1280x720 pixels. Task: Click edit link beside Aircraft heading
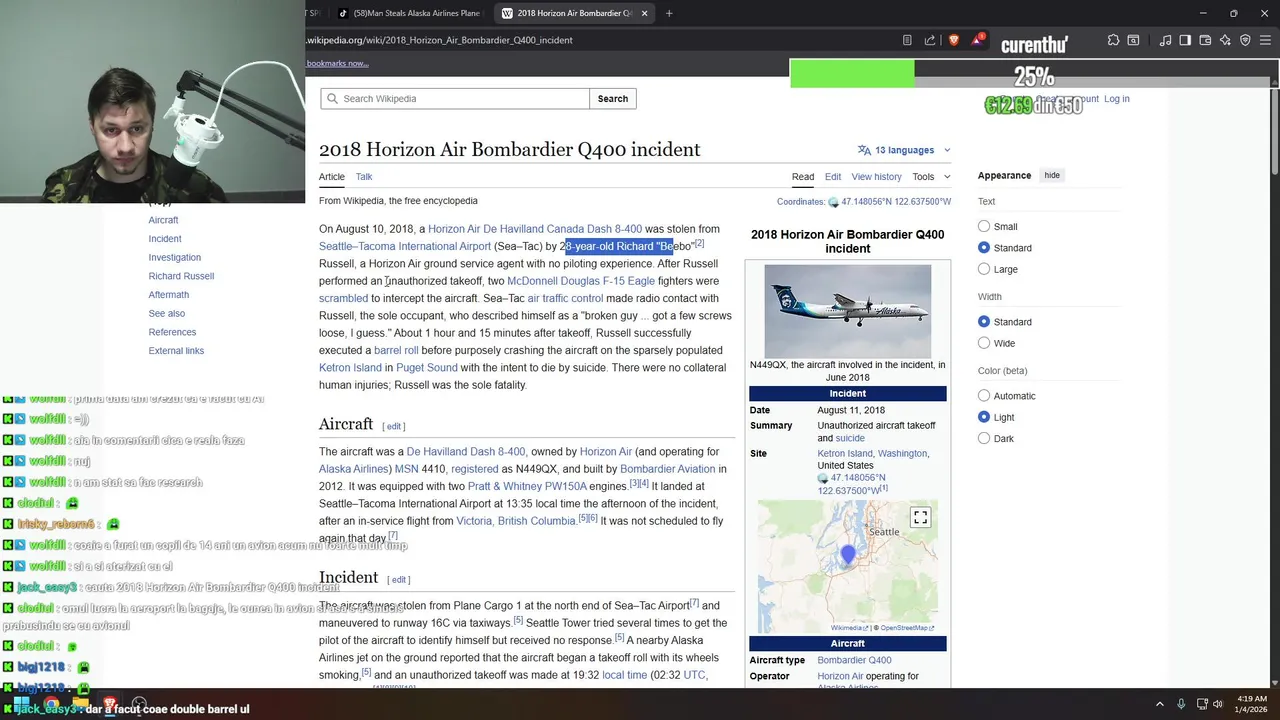pyautogui.click(x=394, y=426)
